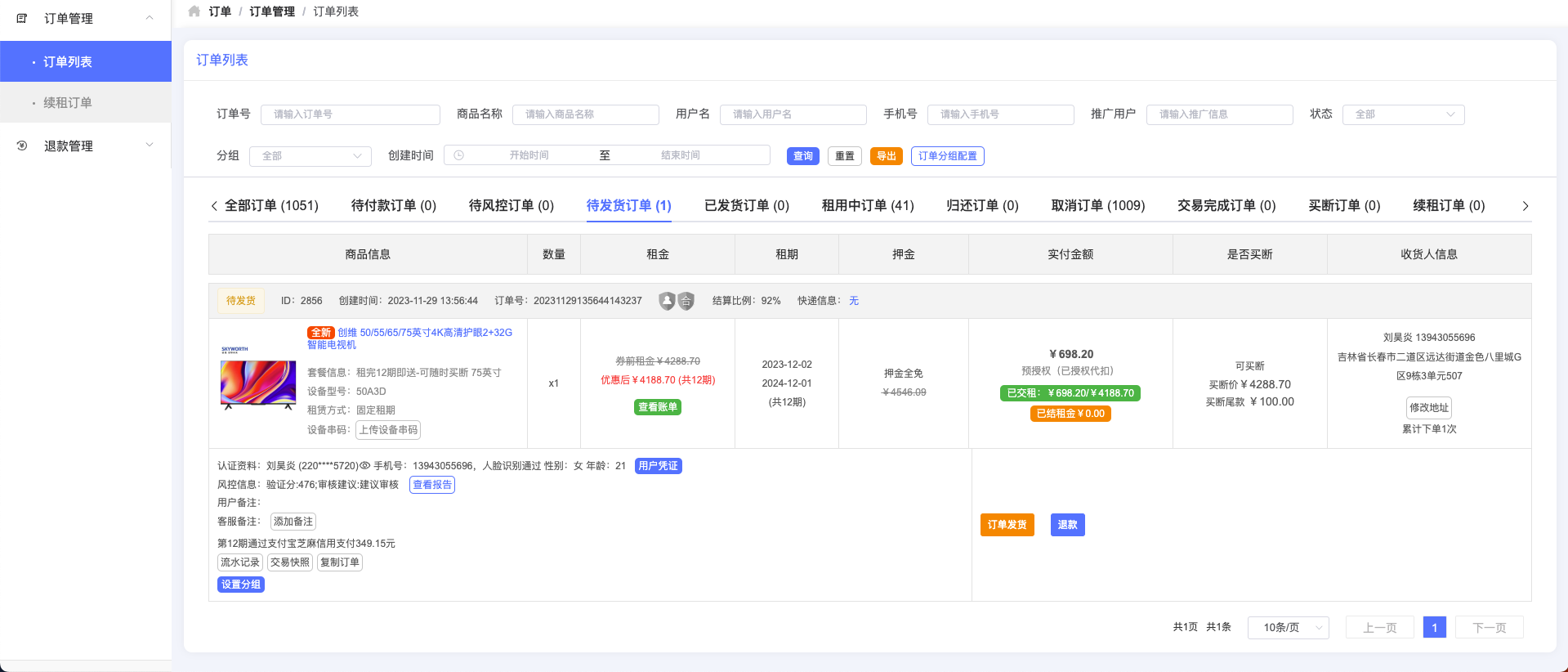Click 流水记录 button
Image resolution: width=1568 pixels, height=672 pixels.
pyautogui.click(x=240, y=562)
